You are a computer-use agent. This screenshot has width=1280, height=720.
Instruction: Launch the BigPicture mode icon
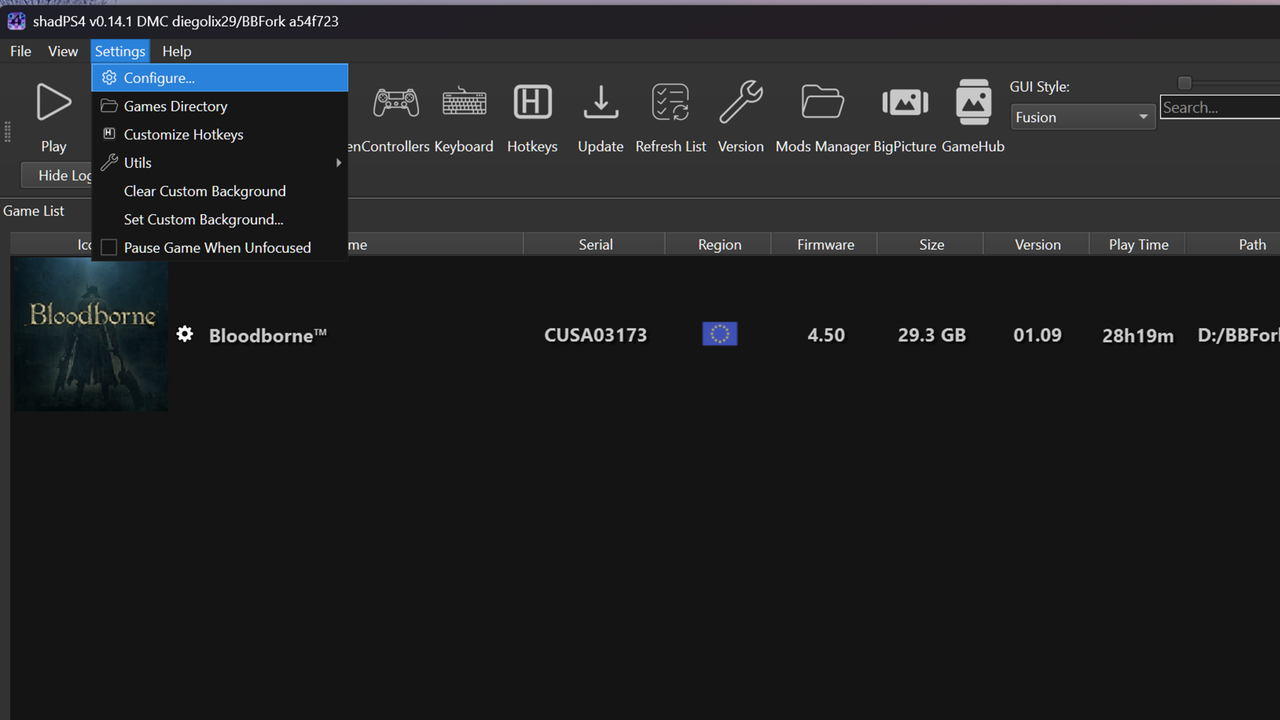905,102
